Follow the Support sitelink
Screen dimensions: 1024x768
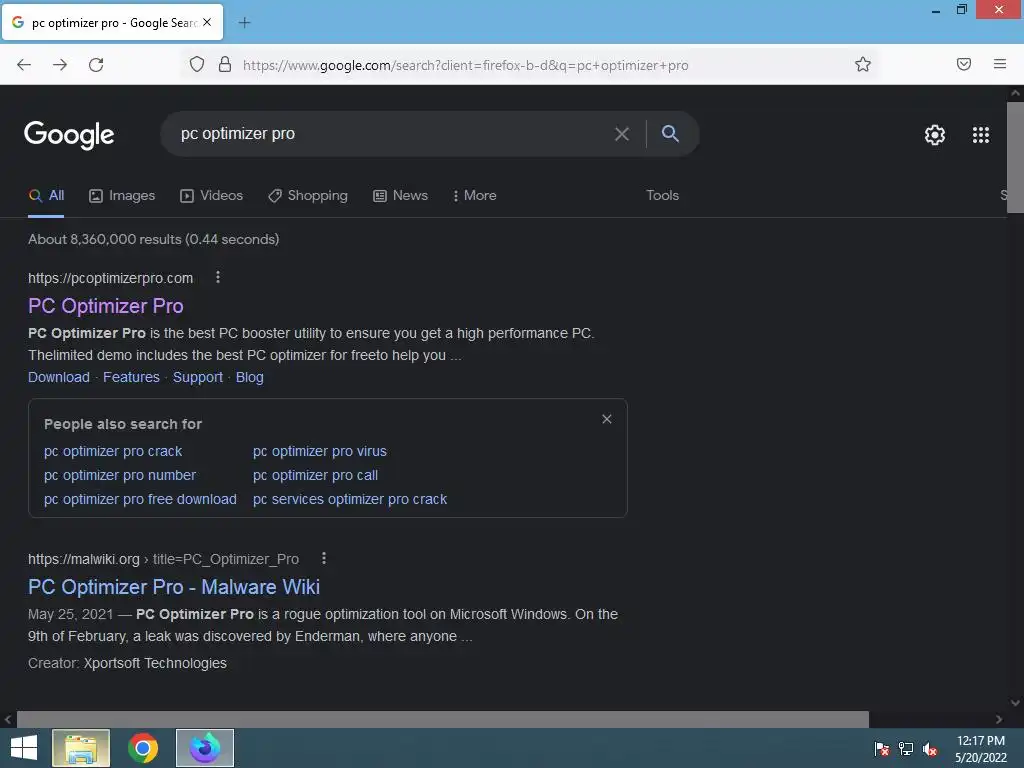tap(198, 377)
